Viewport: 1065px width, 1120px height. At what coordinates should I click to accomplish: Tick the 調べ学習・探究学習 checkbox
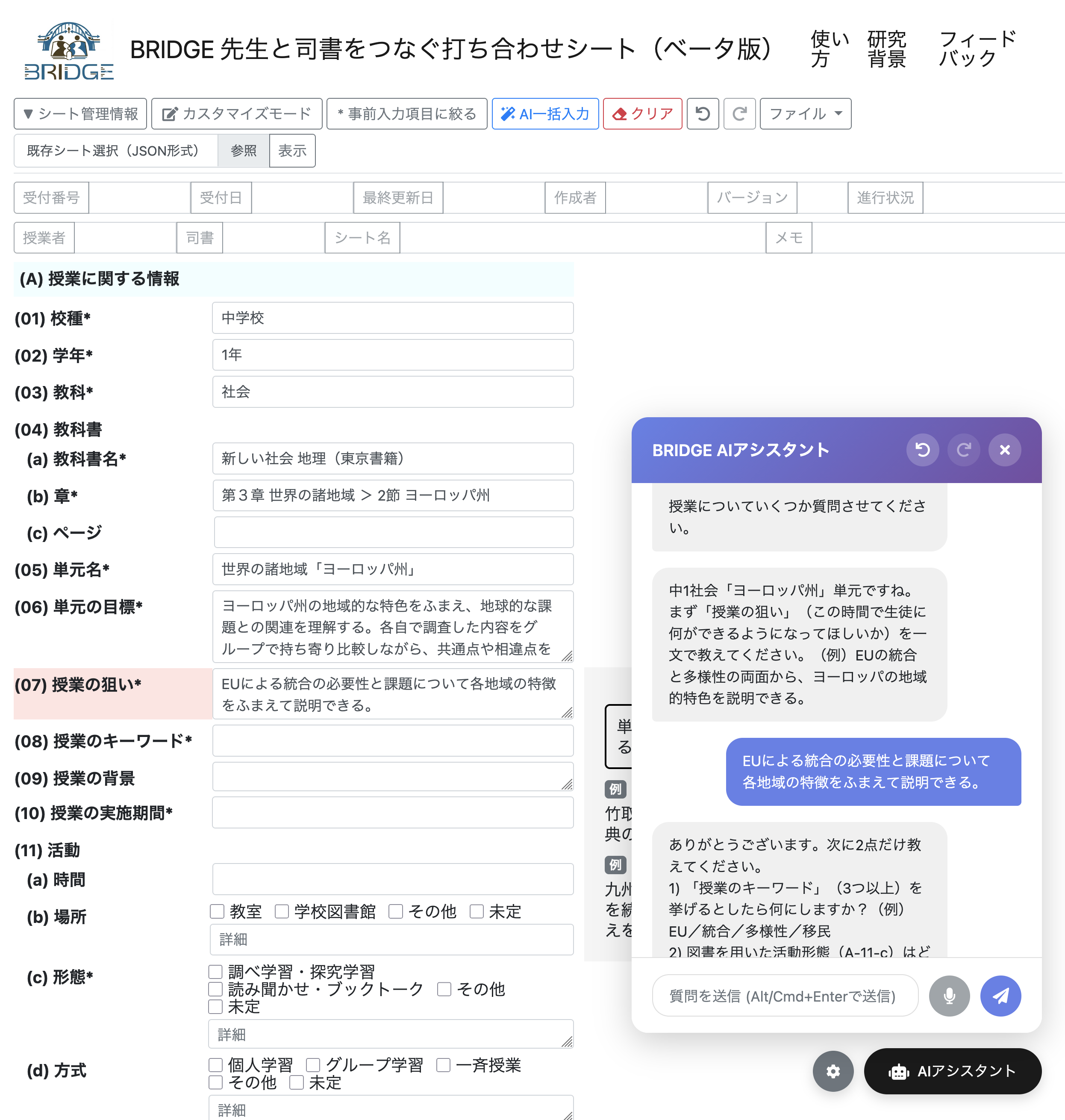tap(216, 972)
